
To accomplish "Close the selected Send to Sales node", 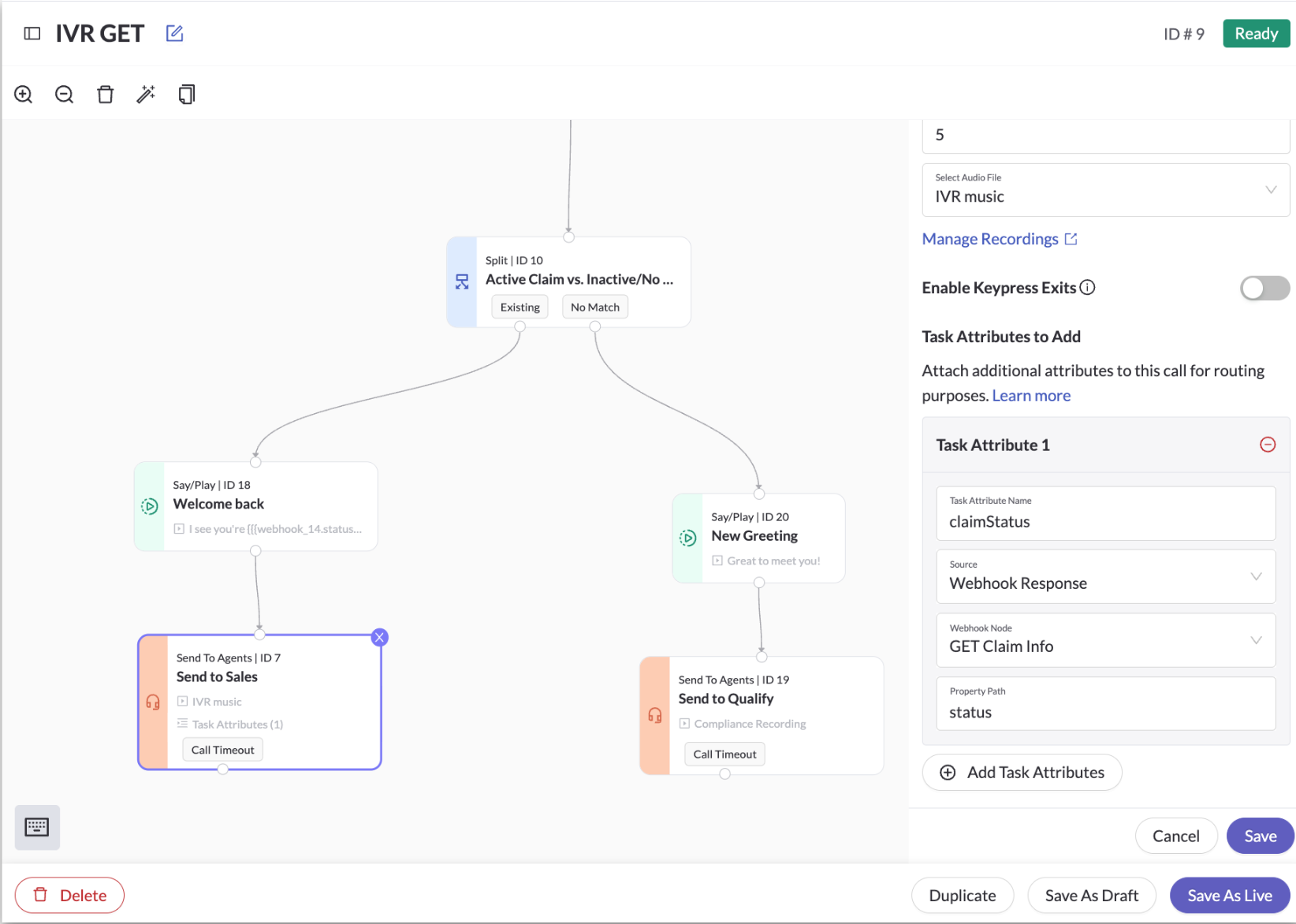I will click(x=380, y=637).
